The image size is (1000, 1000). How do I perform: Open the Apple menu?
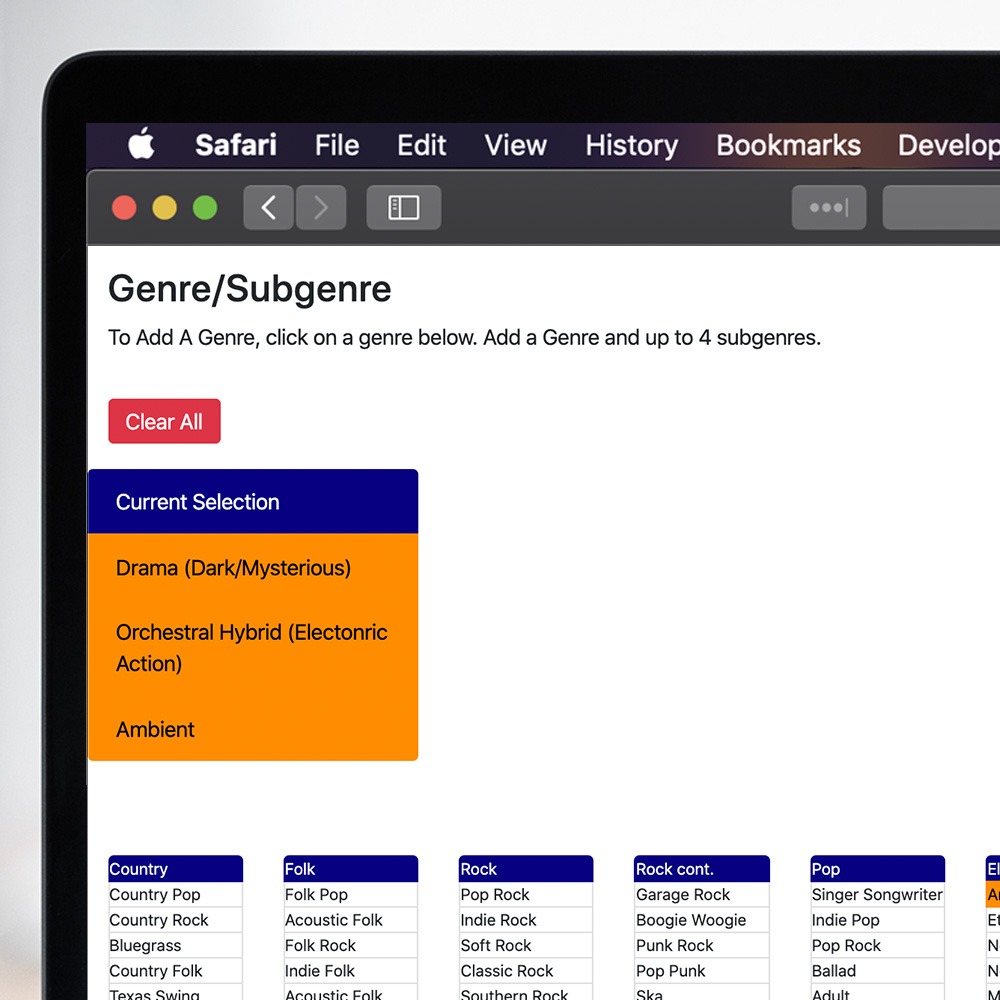pos(141,143)
